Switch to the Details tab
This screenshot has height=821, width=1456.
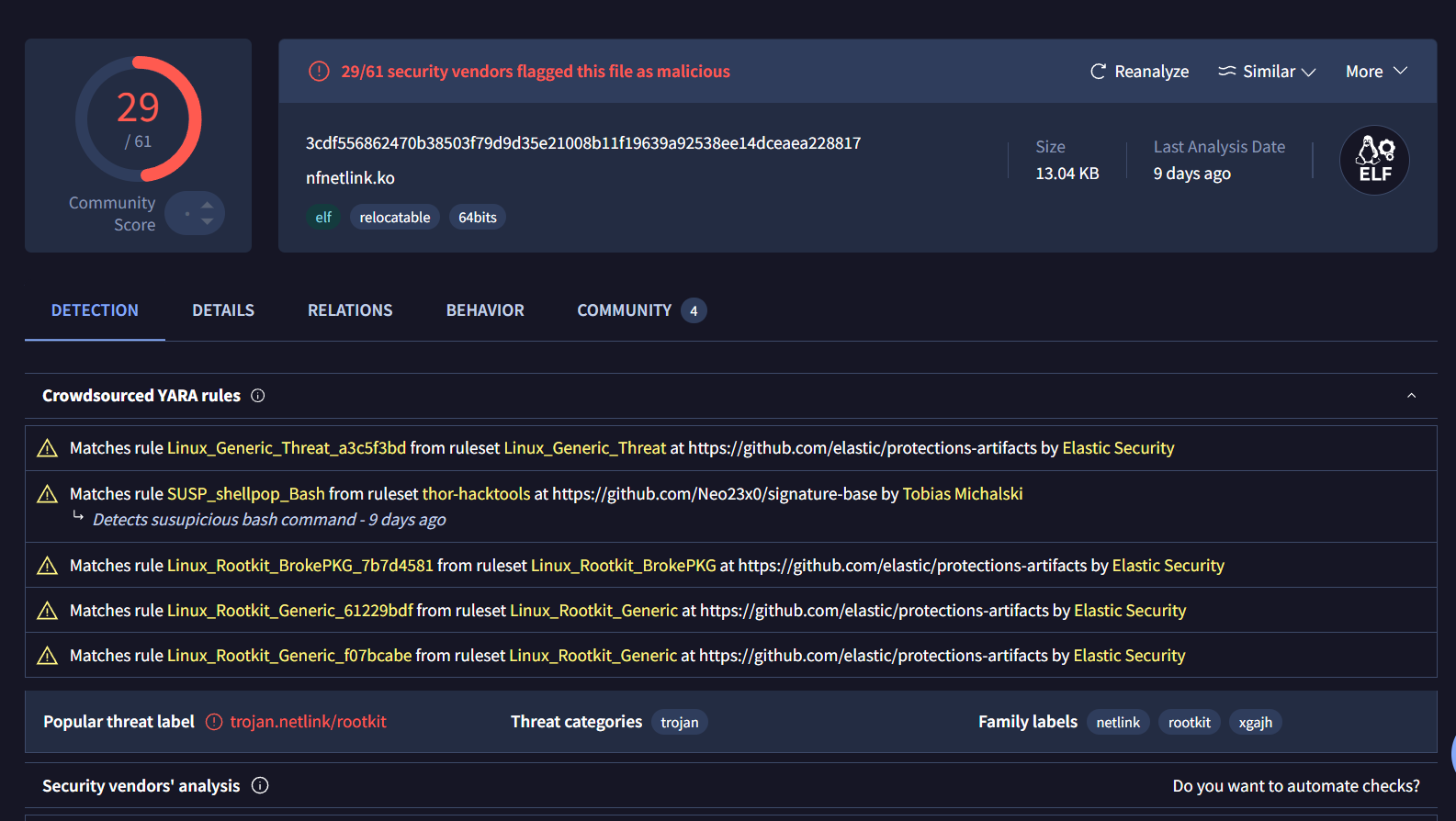pyautogui.click(x=223, y=310)
